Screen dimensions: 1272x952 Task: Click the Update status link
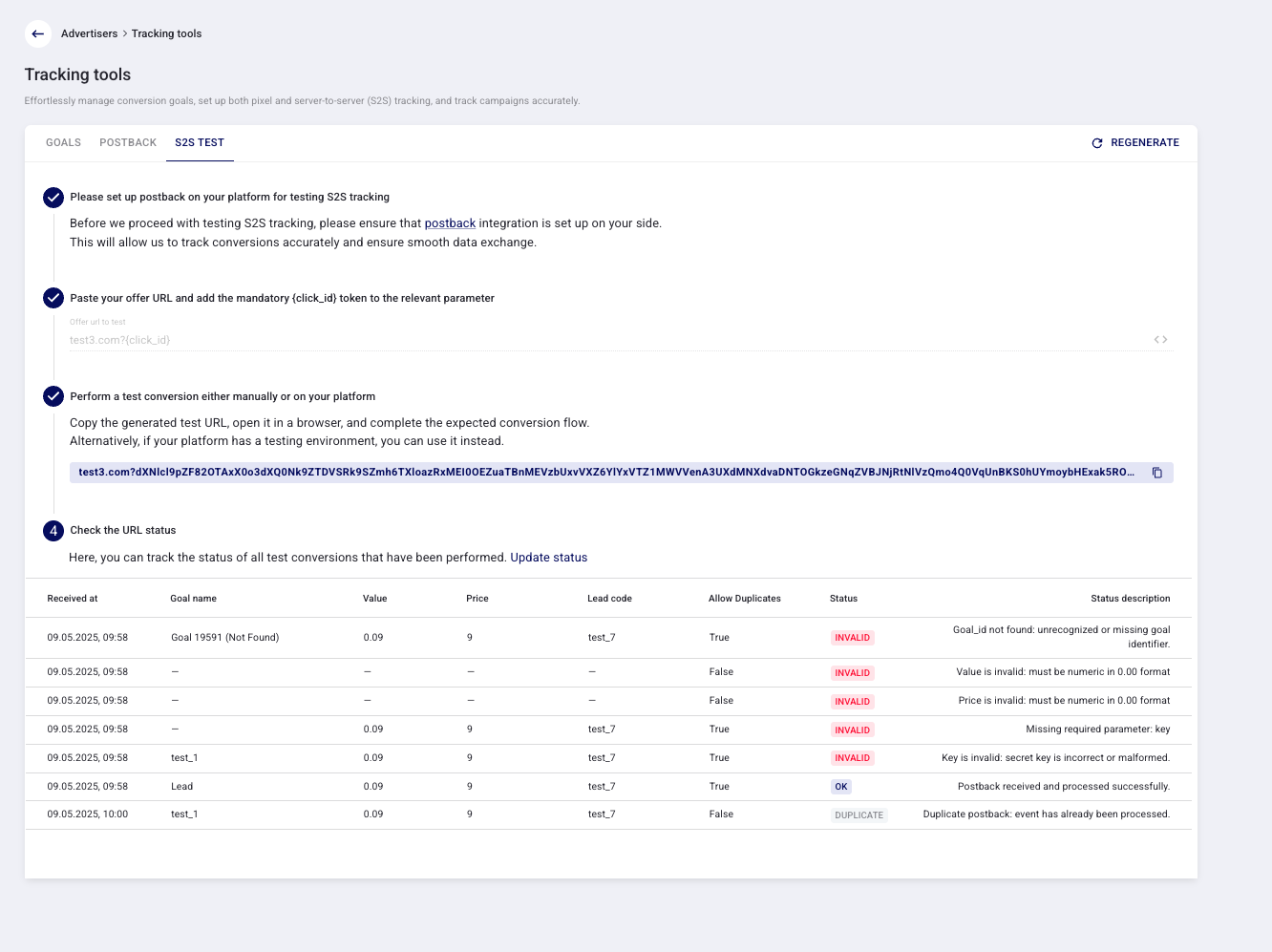(548, 558)
